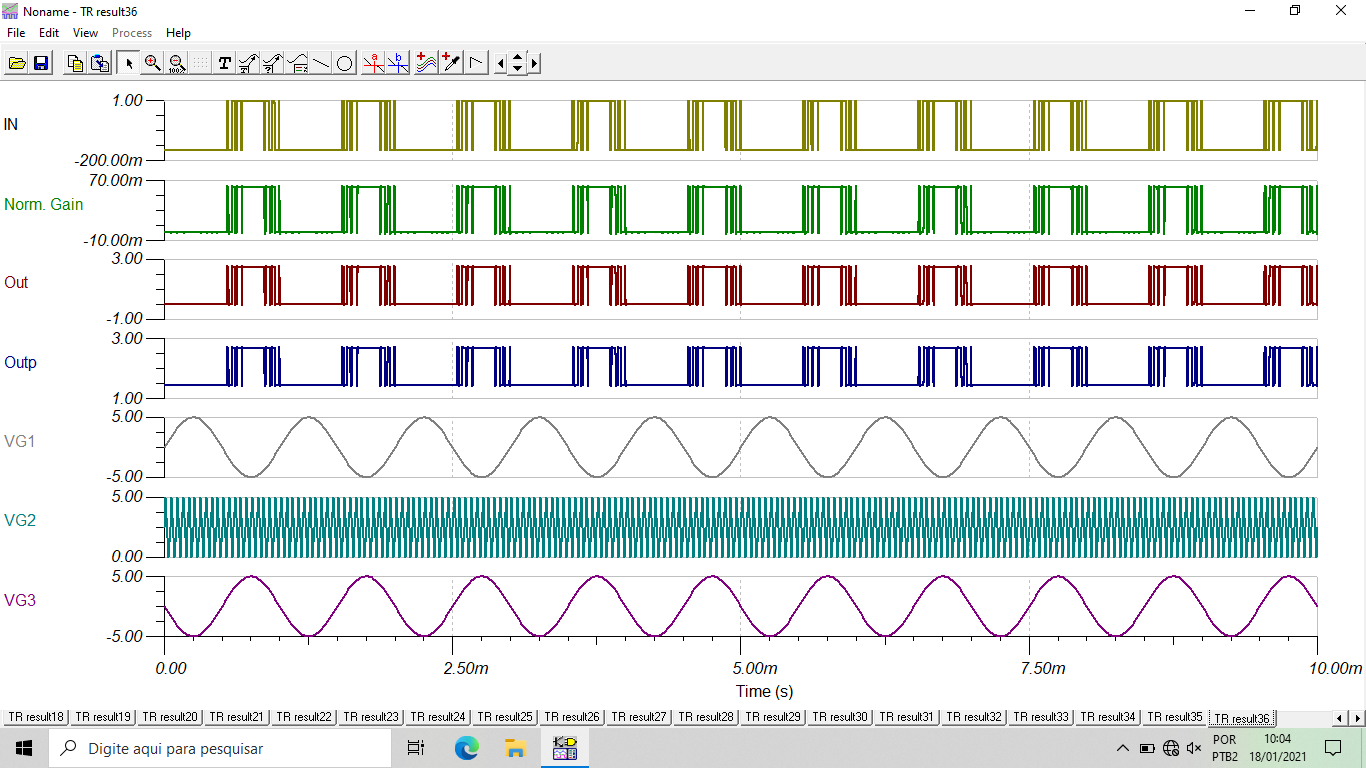Open the Help menu
Screen dimensions: 1366x768
tap(178, 33)
